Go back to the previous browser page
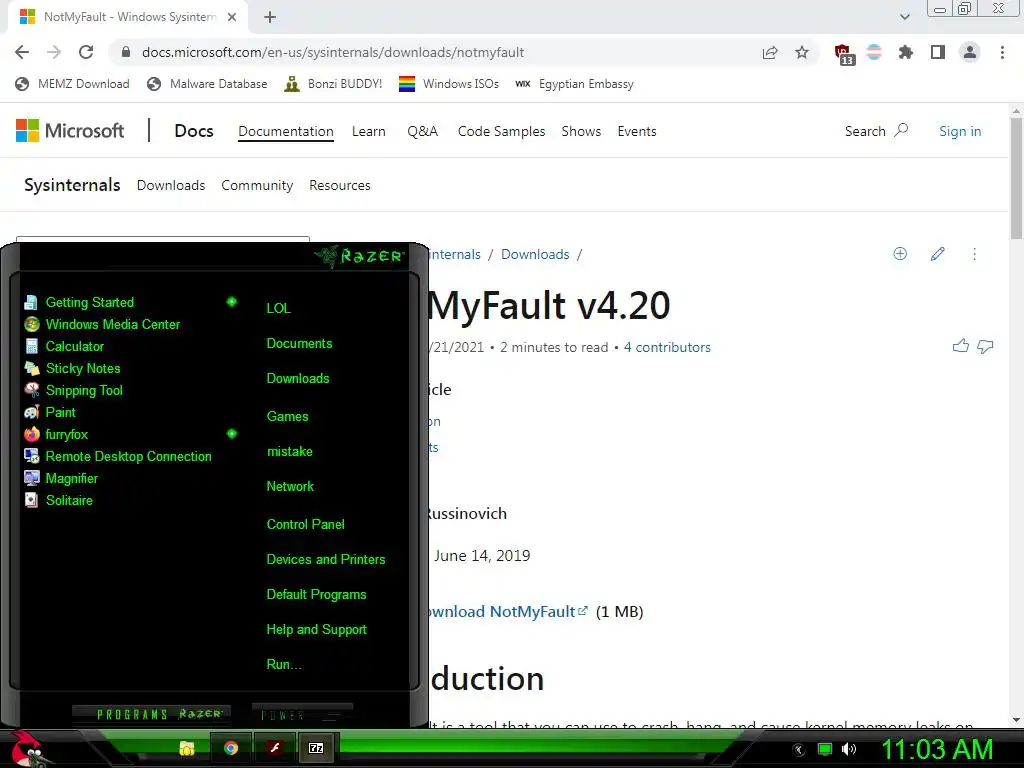The height and width of the screenshot is (768, 1024). (22, 52)
